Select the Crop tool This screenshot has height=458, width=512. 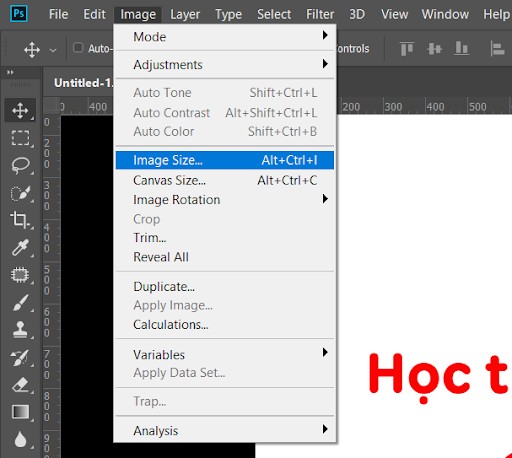click(20, 220)
